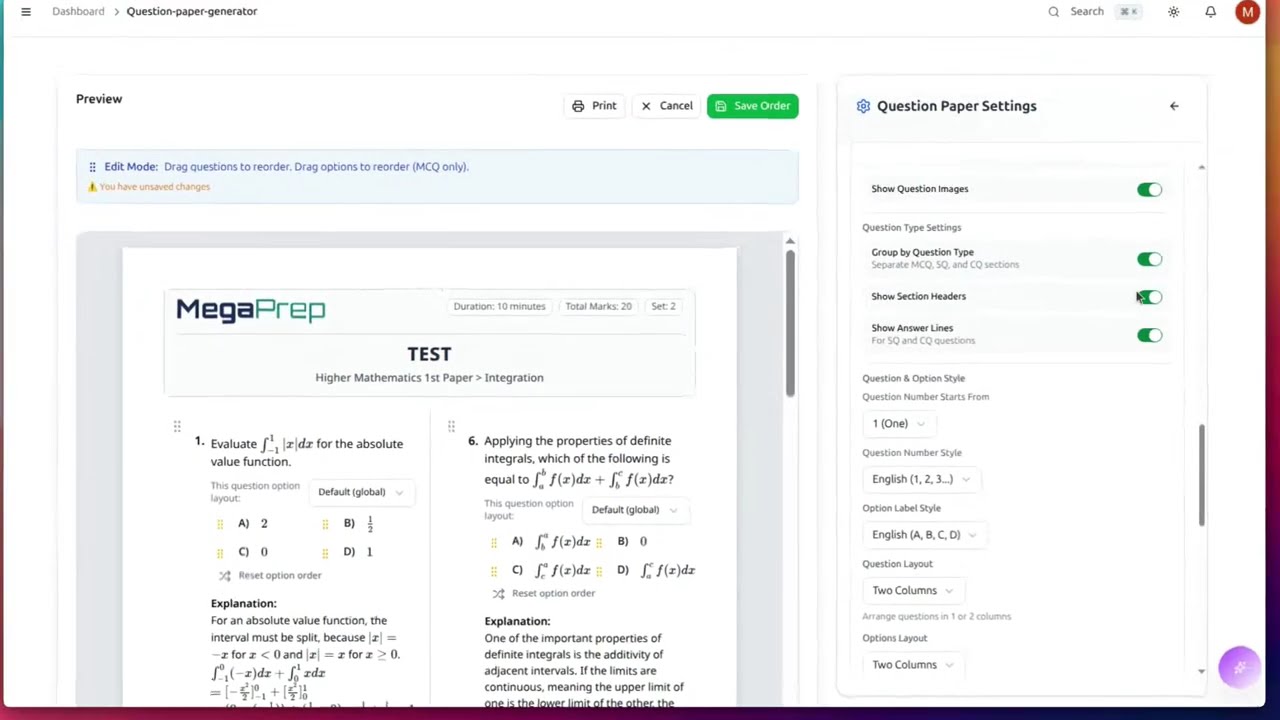Click the Cancel button
The height and width of the screenshot is (720, 1280).
tap(666, 106)
